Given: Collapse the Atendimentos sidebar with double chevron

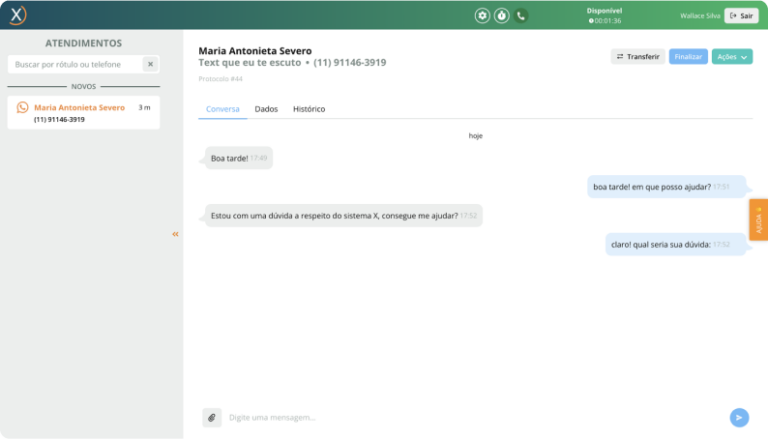Looking at the screenshot, I should point(175,234).
